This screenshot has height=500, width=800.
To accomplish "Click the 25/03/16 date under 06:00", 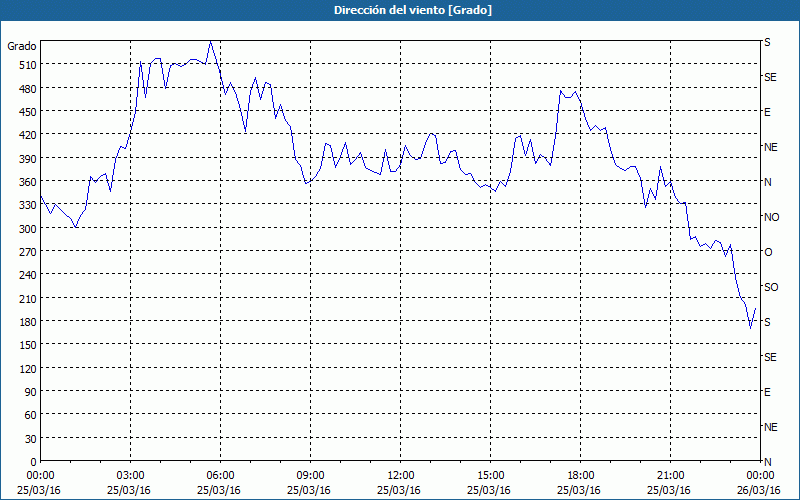I will click(x=219, y=490).
